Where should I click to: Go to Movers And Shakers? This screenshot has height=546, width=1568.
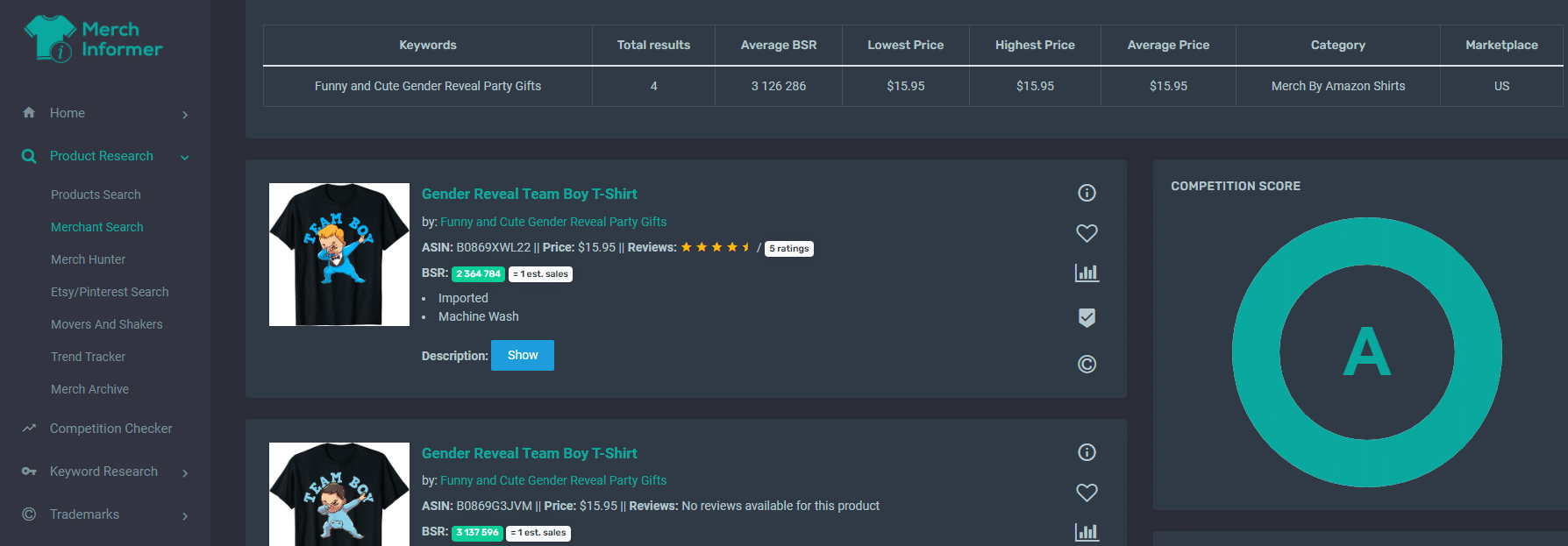(107, 324)
